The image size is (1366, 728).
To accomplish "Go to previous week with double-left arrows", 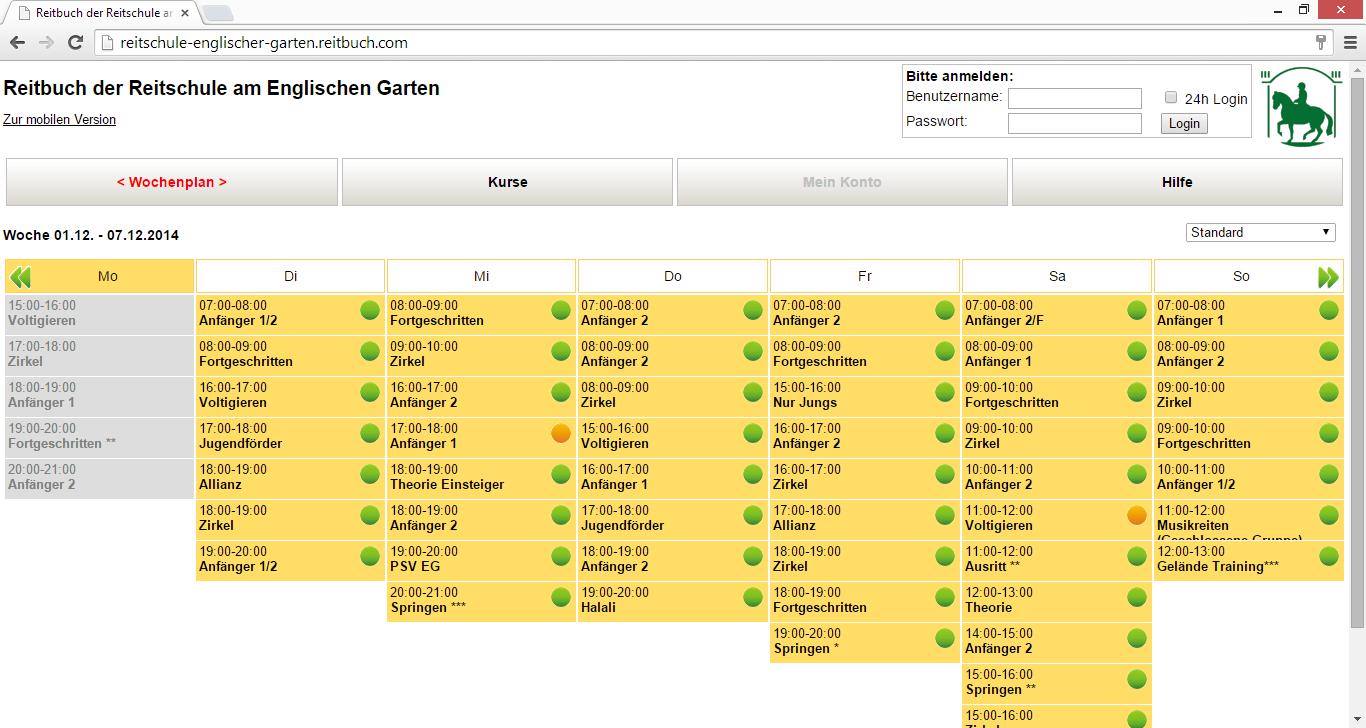I will [x=20, y=277].
